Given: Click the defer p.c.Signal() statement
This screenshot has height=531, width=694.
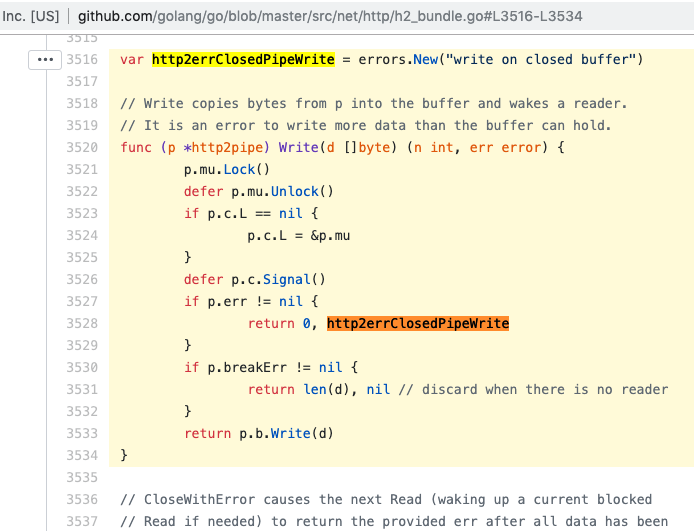Looking at the screenshot, I should tap(254, 279).
